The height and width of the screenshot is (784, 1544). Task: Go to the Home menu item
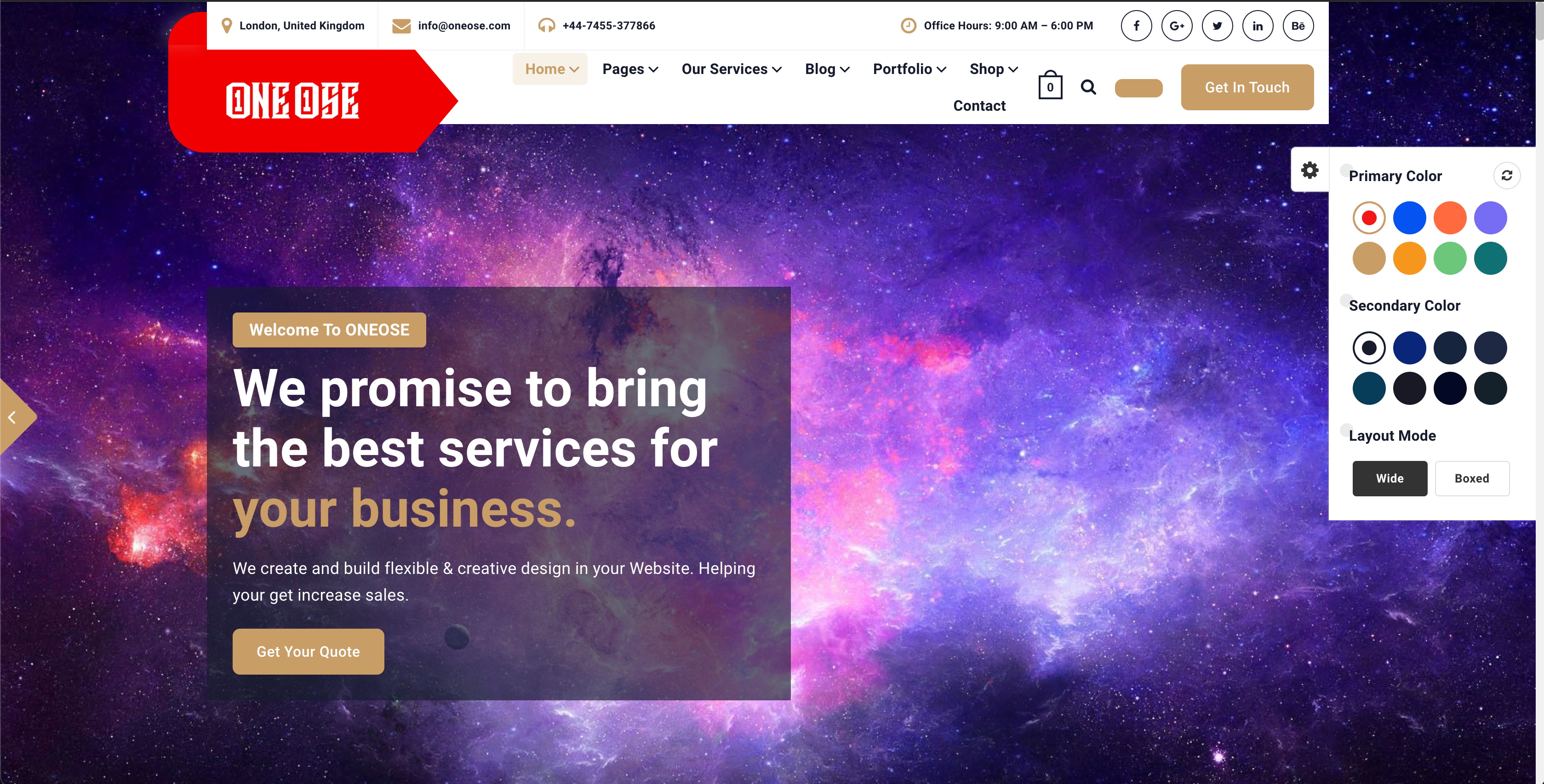click(x=550, y=69)
